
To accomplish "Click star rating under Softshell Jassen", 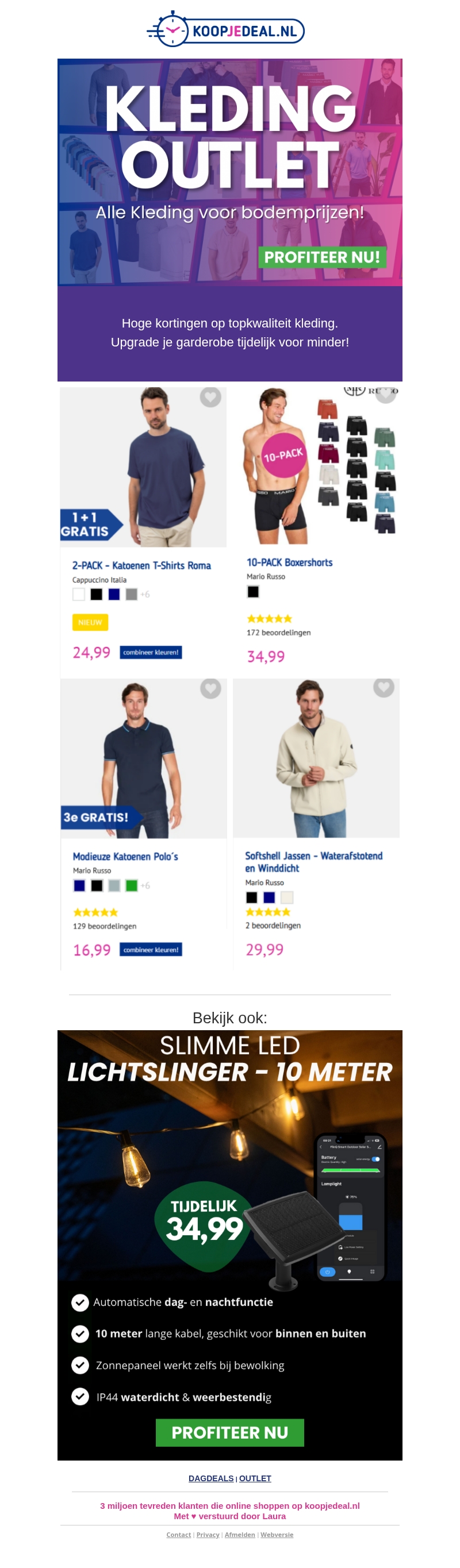I will [268, 912].
